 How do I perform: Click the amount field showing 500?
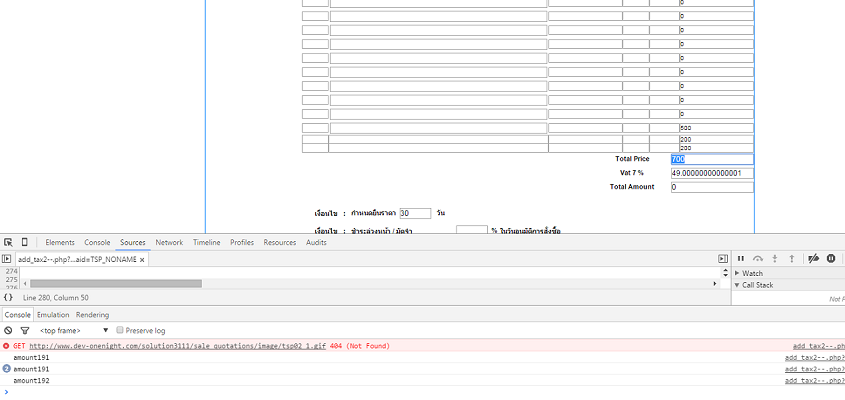click(717, 128)
